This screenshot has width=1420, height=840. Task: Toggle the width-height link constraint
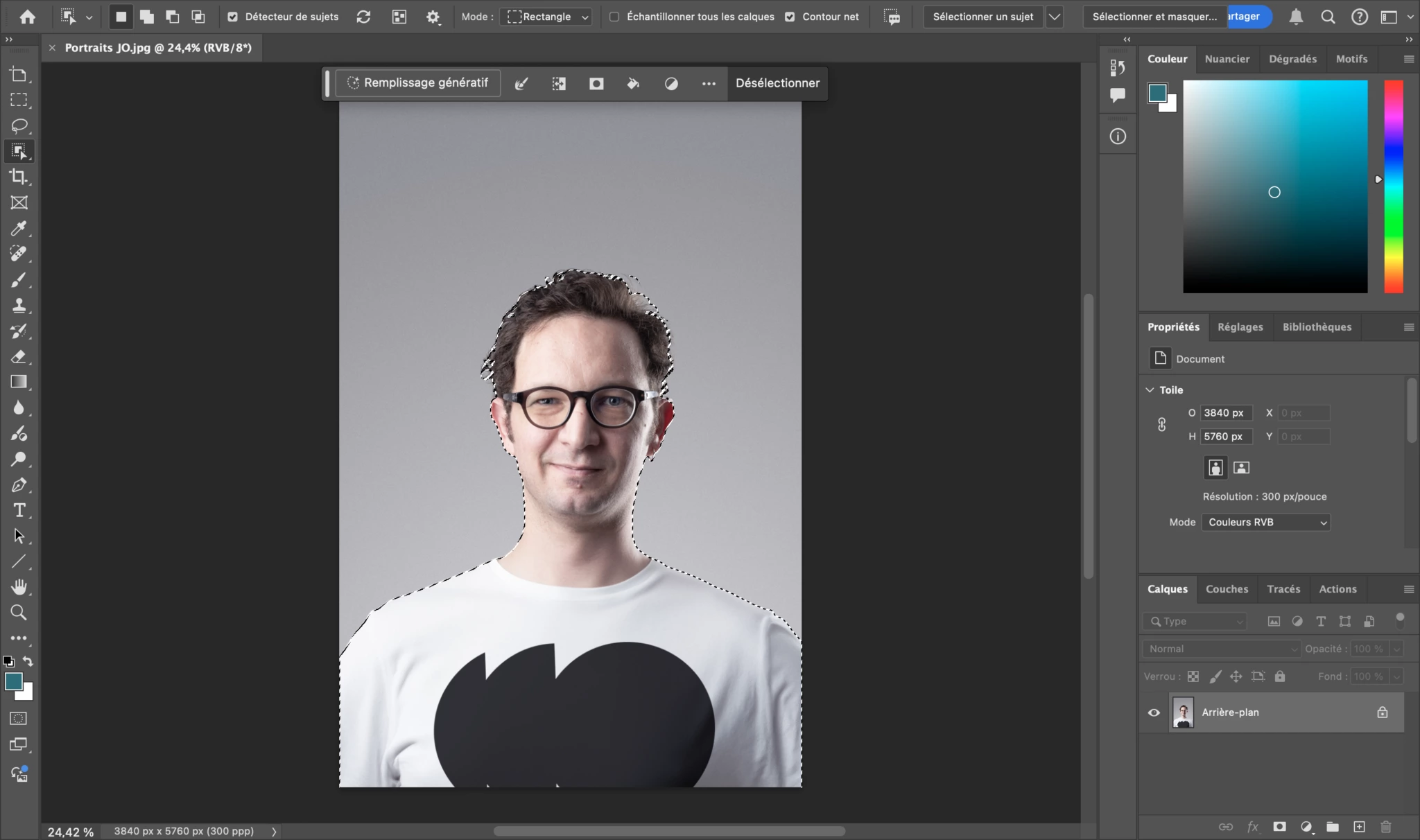[x=1162, y=425]
